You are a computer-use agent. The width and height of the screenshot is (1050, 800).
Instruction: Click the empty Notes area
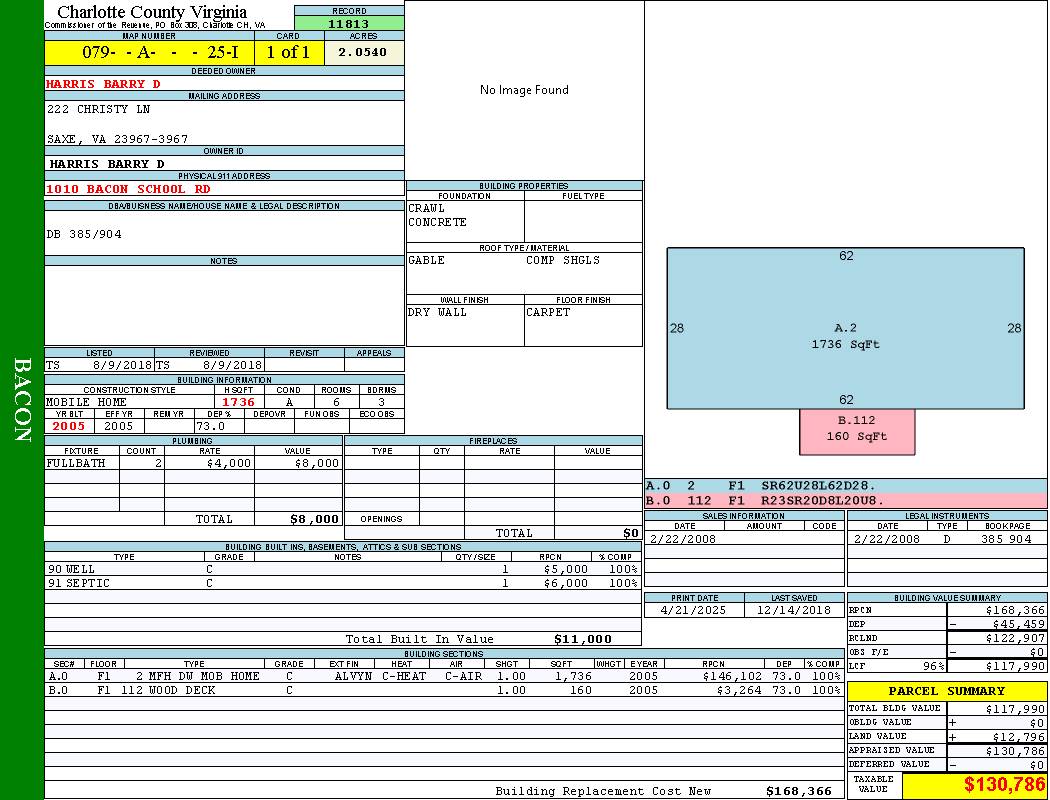[x=224, y=305]
